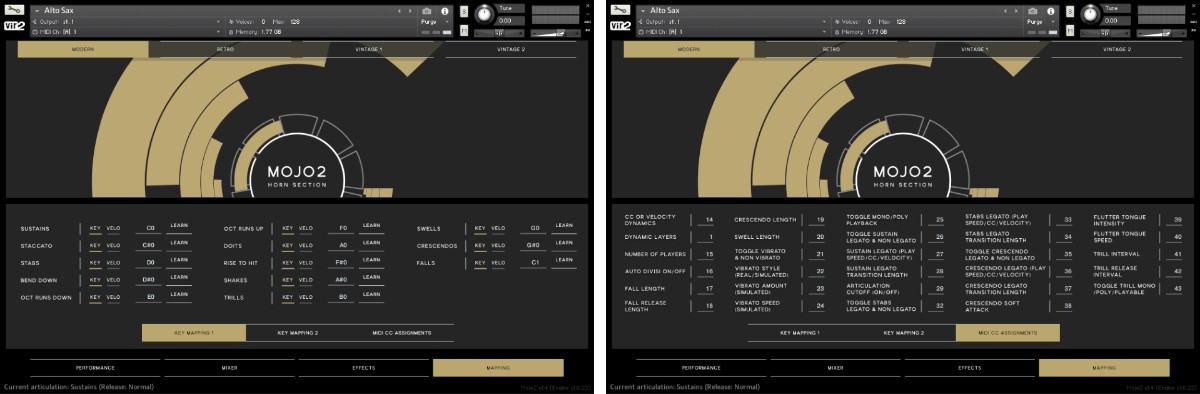The height and width of the screenshot is (394, 1200).
Task: Click LEARN for the Swells articulation
Action: 564,226
